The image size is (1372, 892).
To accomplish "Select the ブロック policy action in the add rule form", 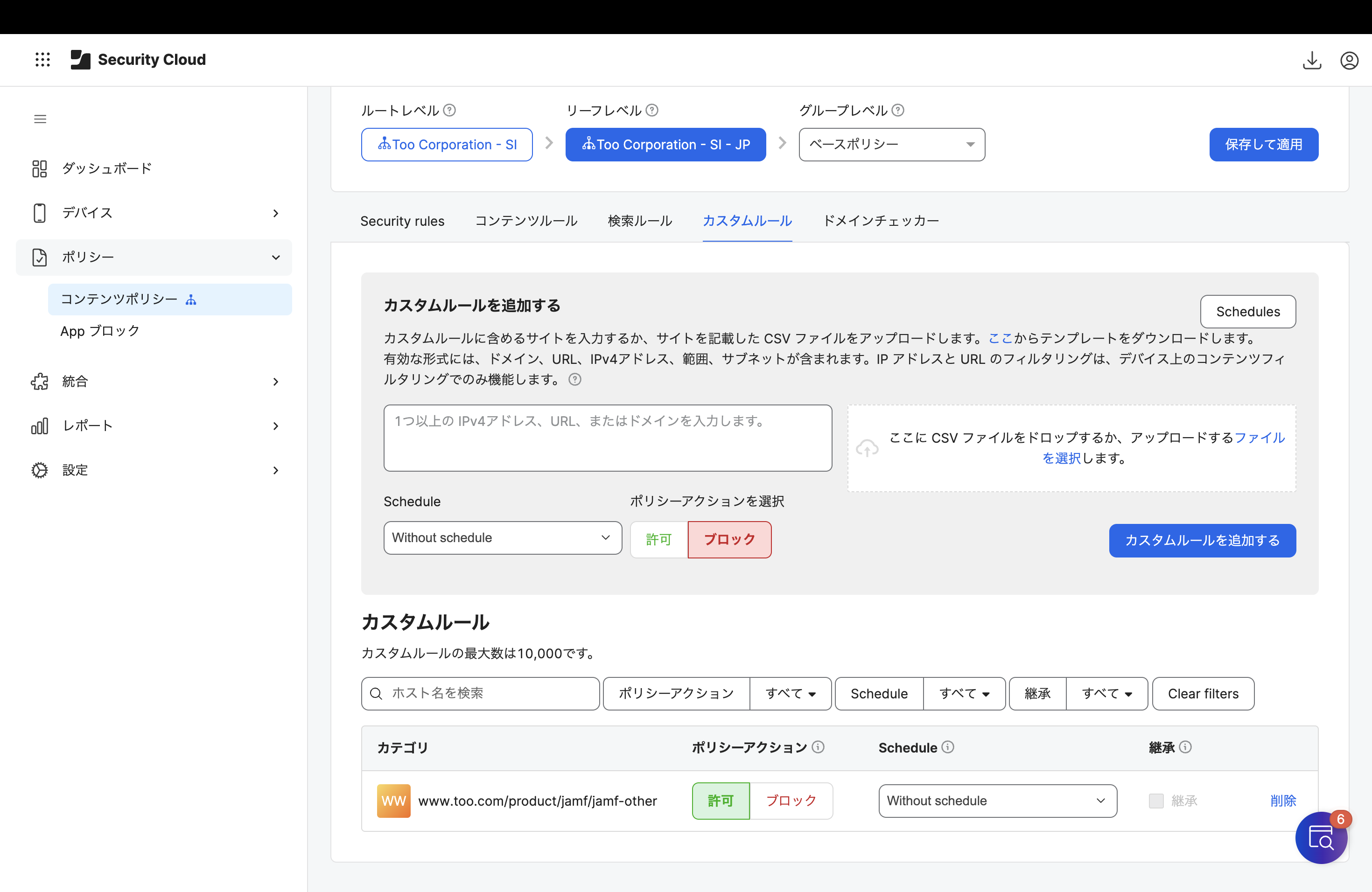I will click(x=729, y=539).
